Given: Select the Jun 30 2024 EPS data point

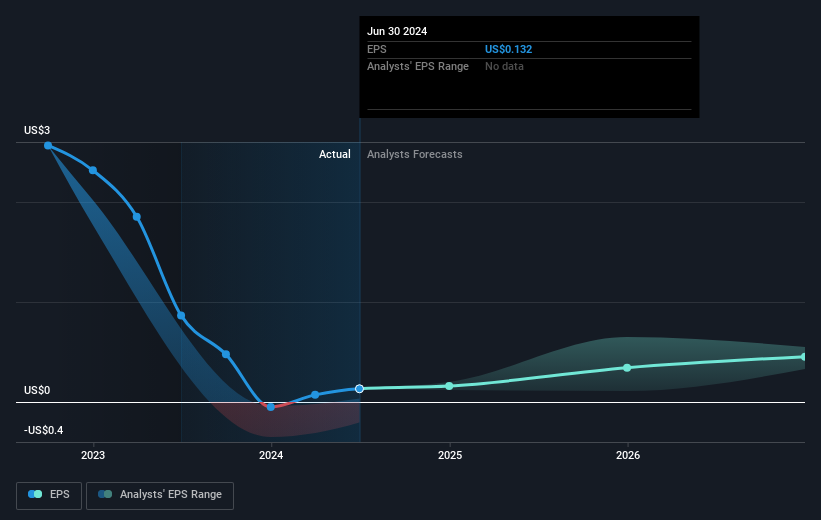Looking at the screenshot, I should click(x=359, y=389).
